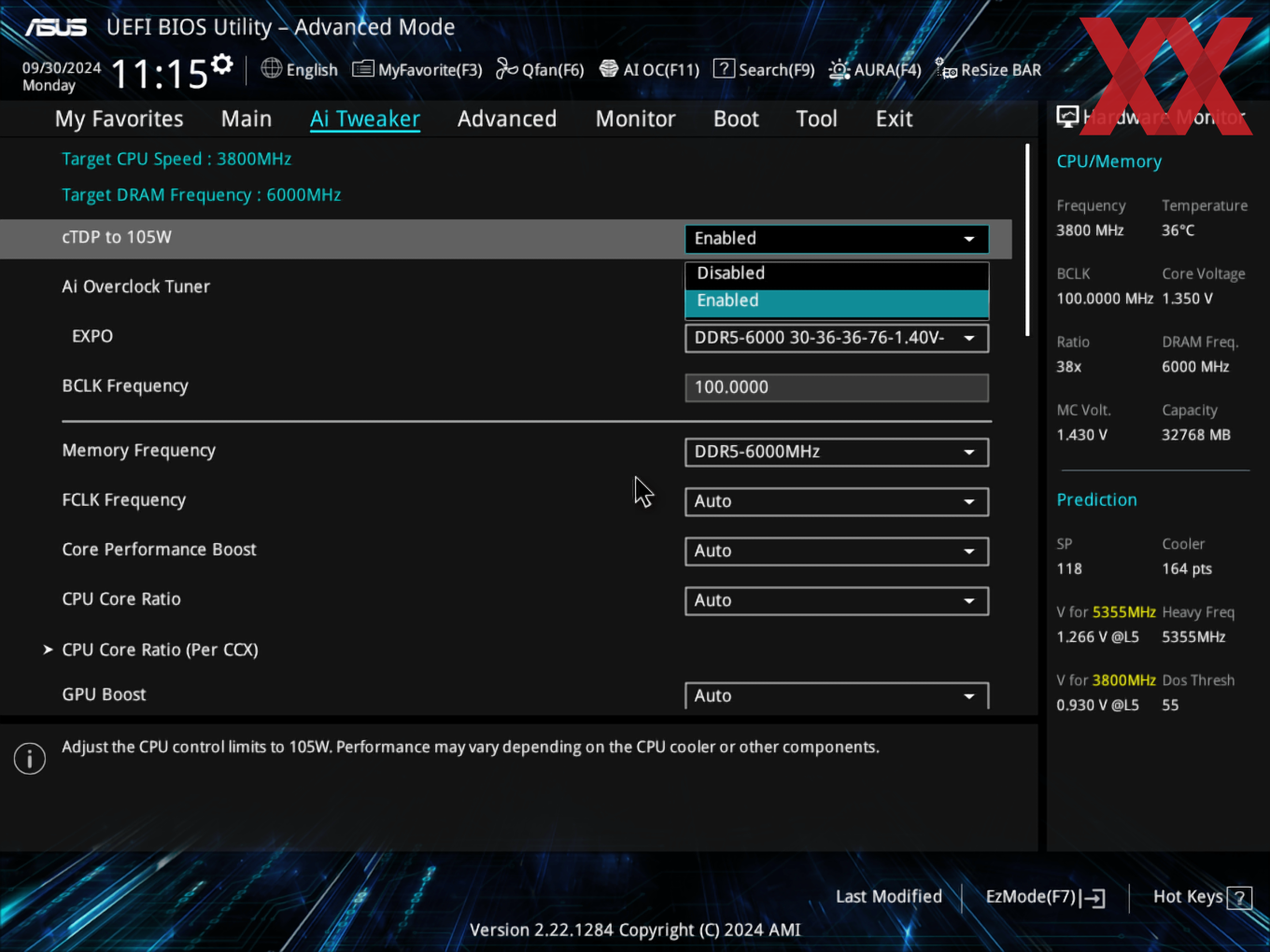Click the English language button
The image size is (1270, 952).
tap(300, 69)
